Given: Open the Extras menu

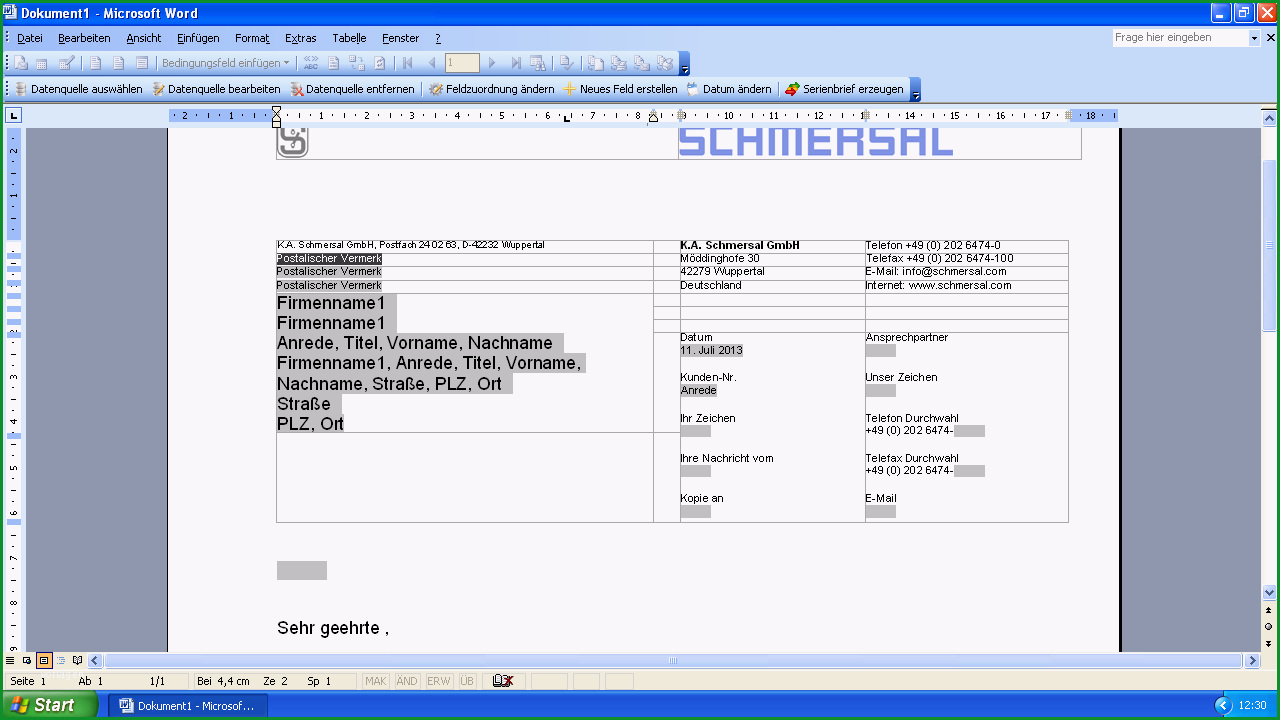Looking at the screenshot, I should pyautogui.click(x=300, y=38).
